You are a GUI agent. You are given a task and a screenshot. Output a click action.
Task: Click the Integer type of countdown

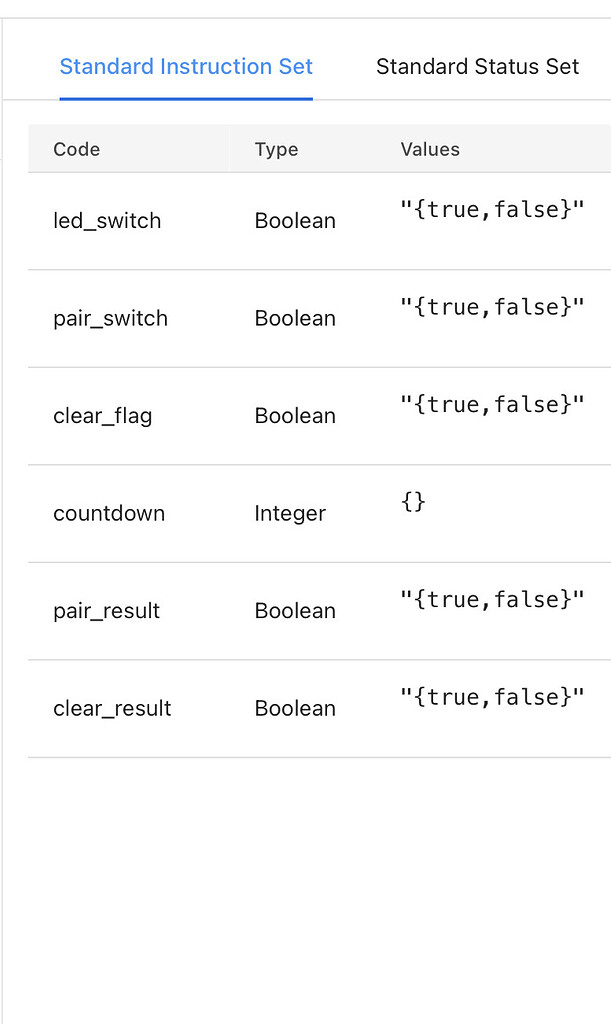pyautogui.click(x=290, y=513)
